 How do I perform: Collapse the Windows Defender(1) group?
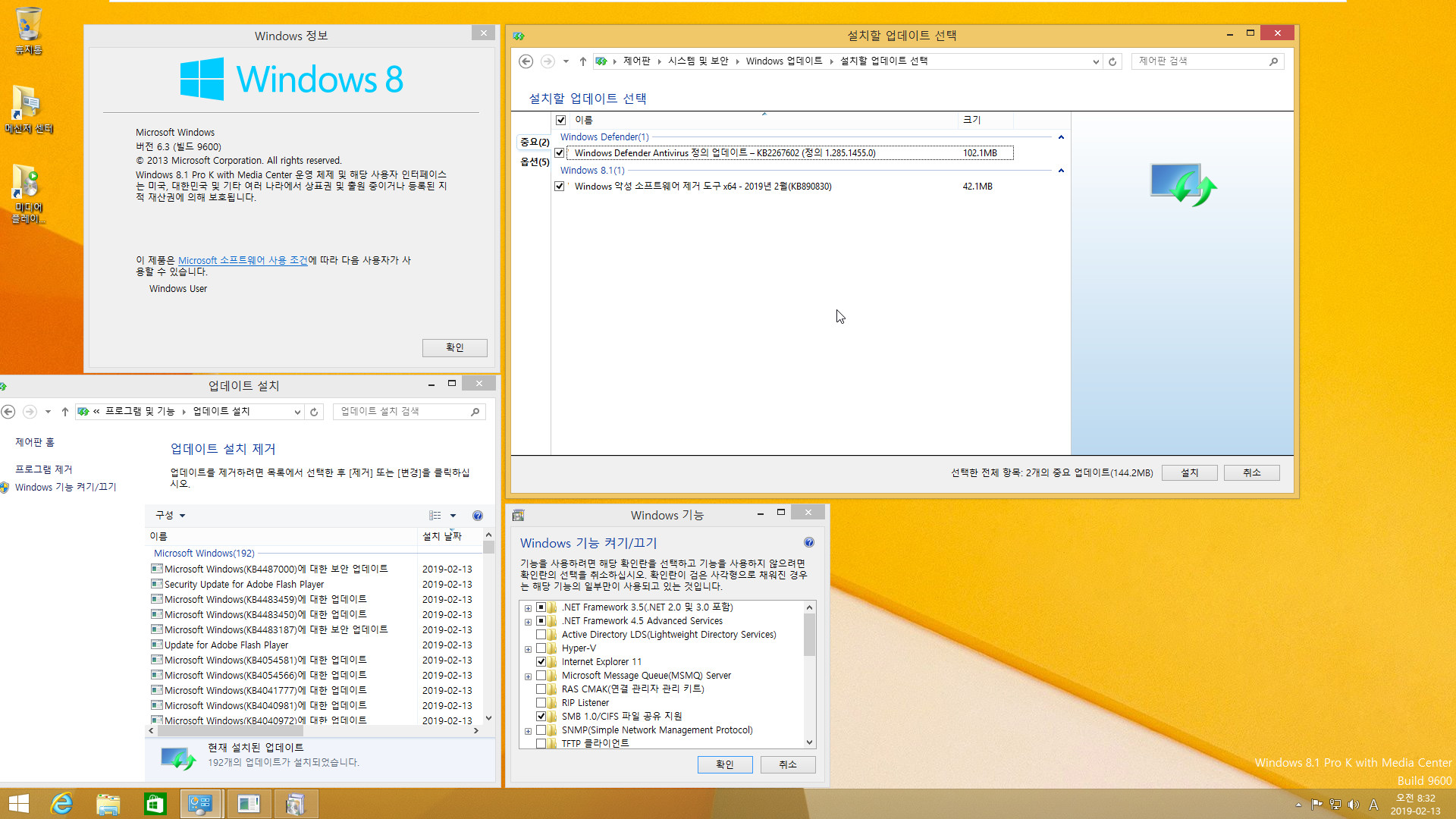pos(1061,137)
